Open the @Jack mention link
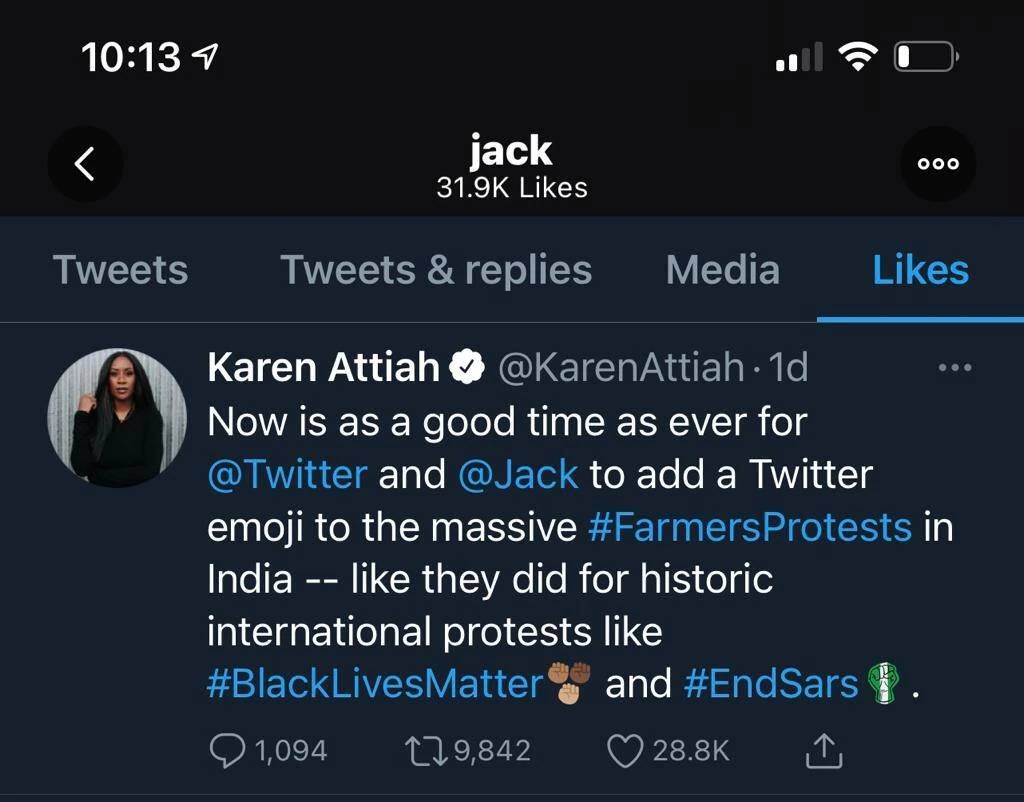This screenshot has height=802, width=1024. pyautogui.click(x=517, y=474)
